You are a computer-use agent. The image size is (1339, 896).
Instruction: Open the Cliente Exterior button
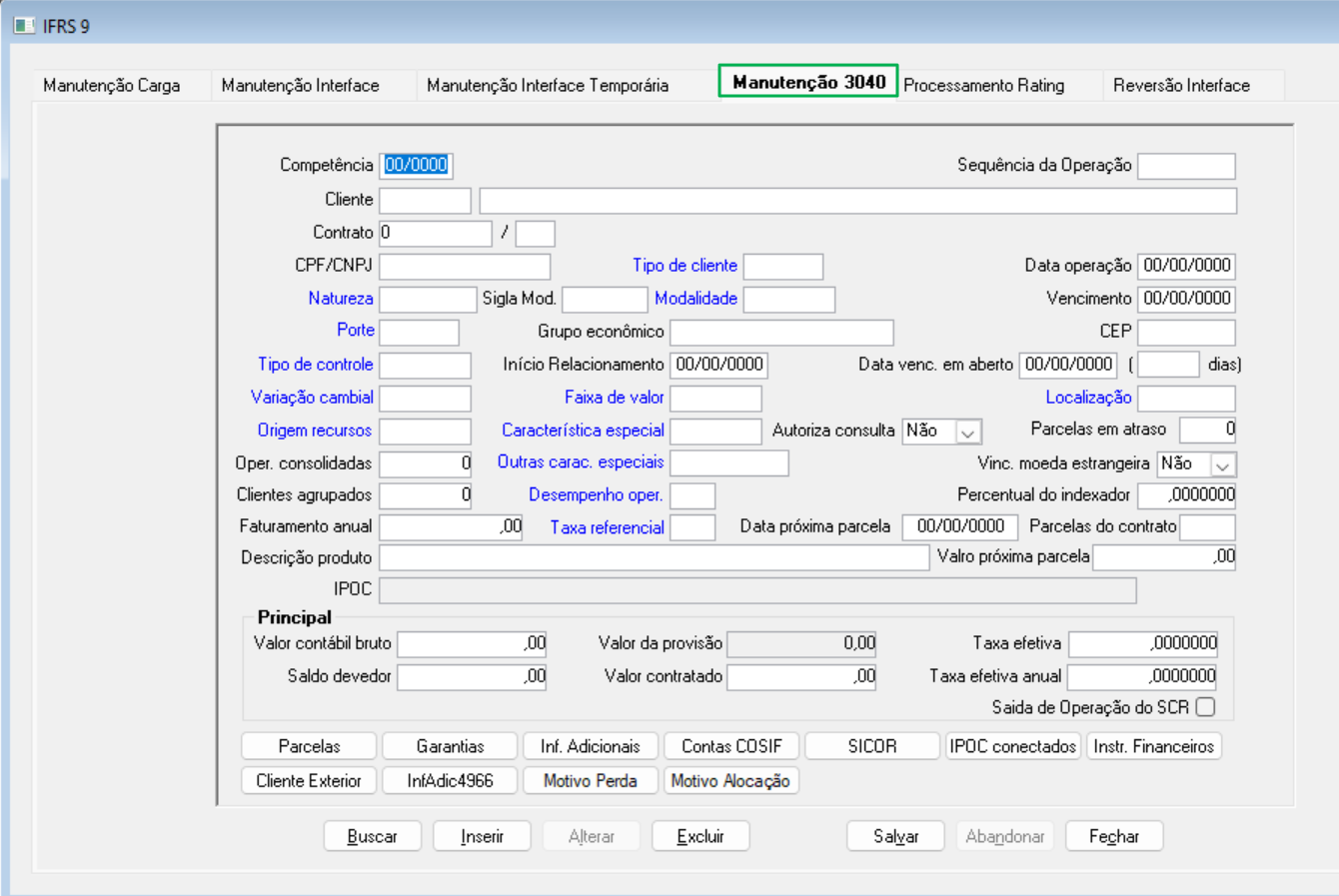309,781
